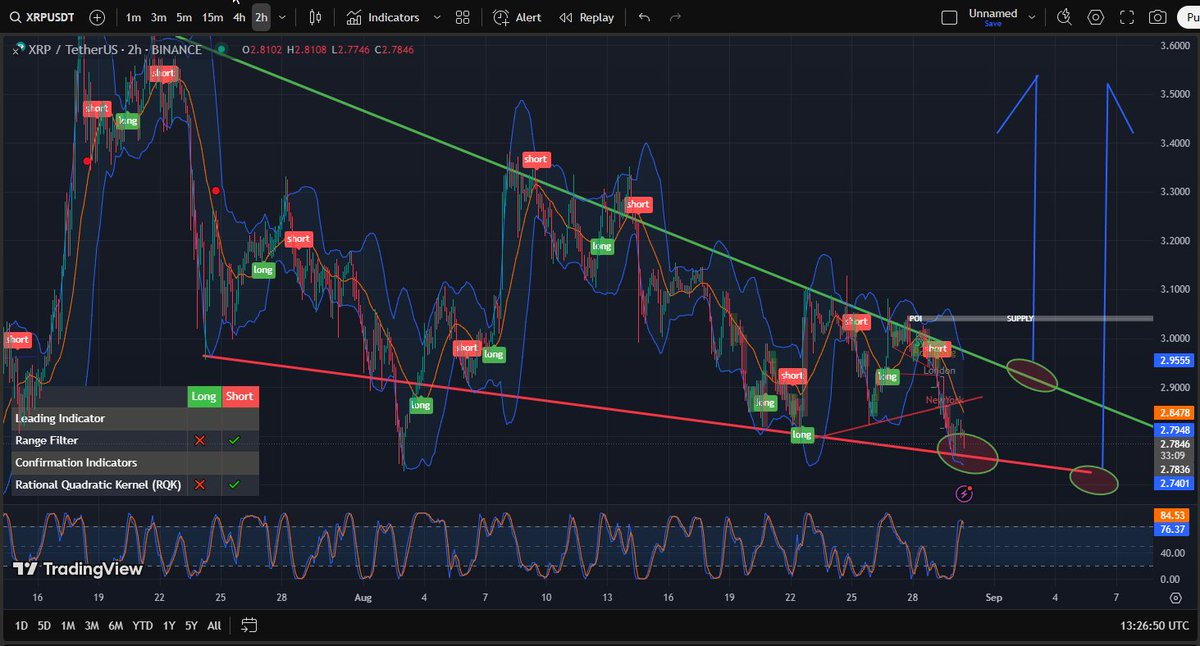This screenshot has height=646, width=1200.
Task: Select the 1m timeframe
Action: 133,17
